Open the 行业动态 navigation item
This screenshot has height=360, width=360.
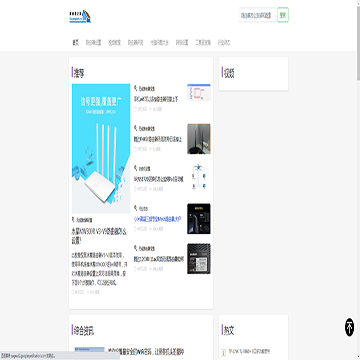point(224,43)
